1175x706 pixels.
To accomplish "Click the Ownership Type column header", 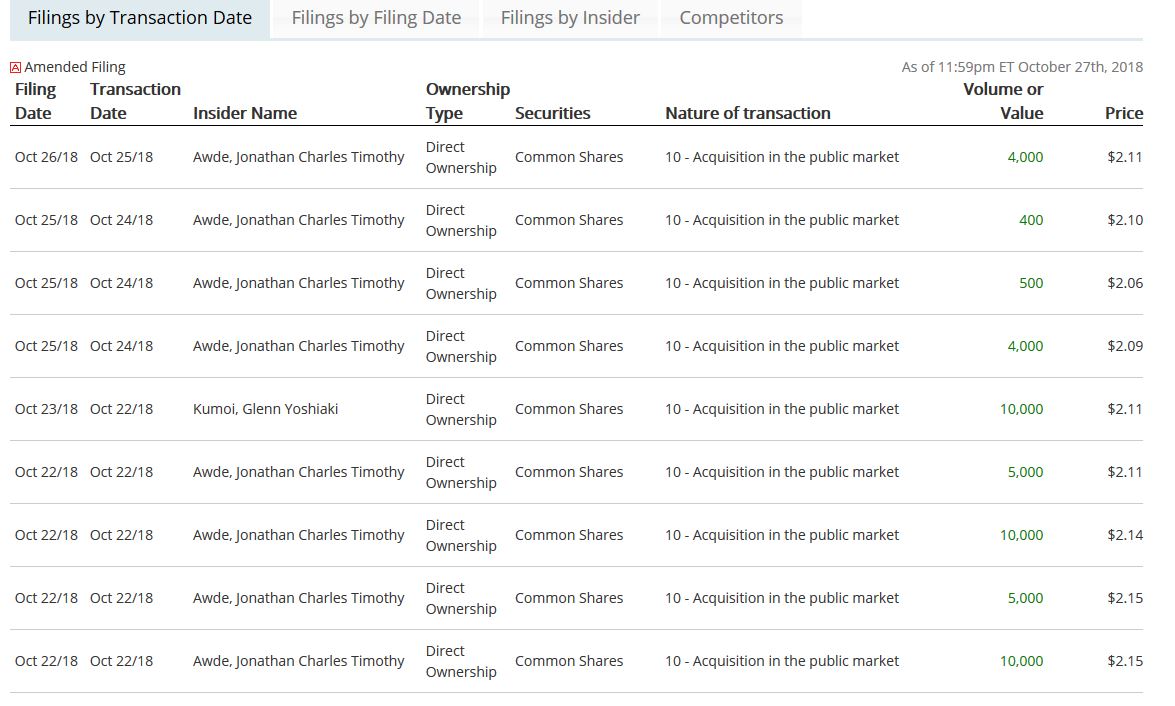I will pyautogui.click(x=467, y=101).
